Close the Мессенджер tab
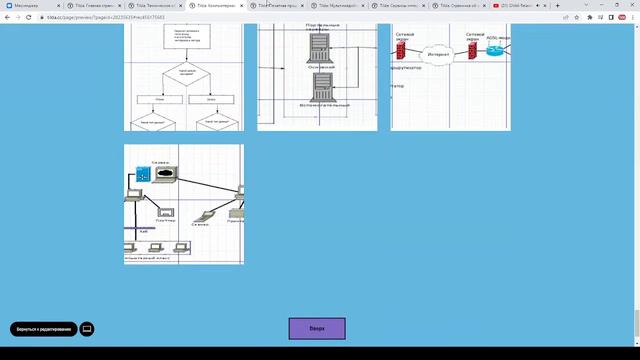Image resolution: width=640 pixels, height=360 pixels. click(58, 6)
